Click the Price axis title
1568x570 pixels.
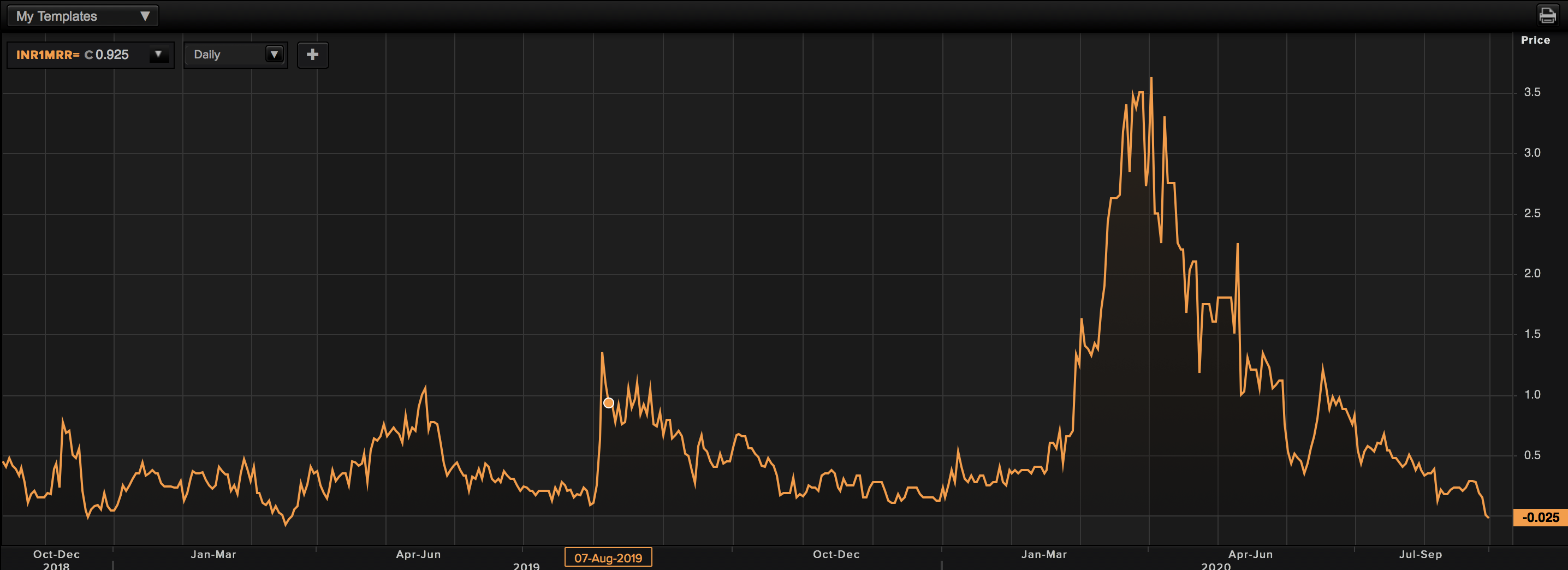tap(1535, 40)
